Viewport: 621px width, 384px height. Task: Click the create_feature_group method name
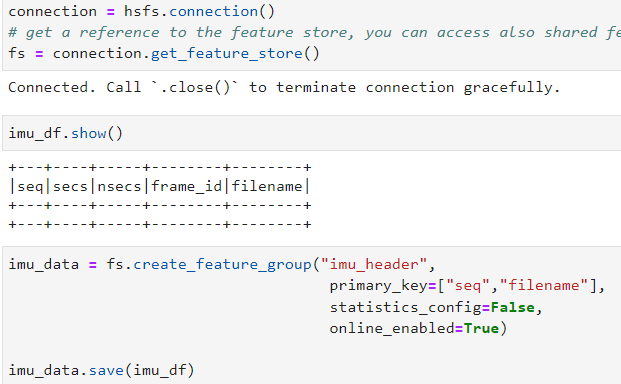point(222,264)
